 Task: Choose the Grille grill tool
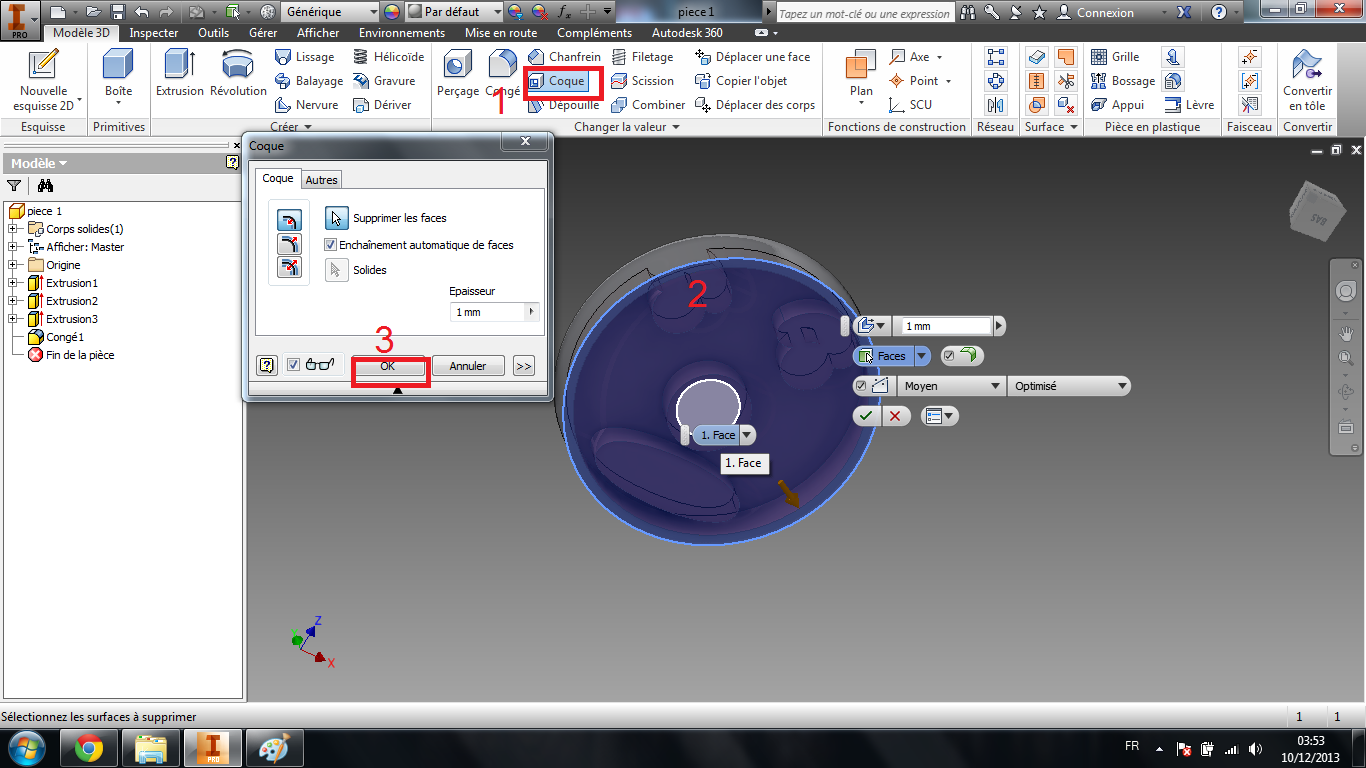[x=1115, y=57]
